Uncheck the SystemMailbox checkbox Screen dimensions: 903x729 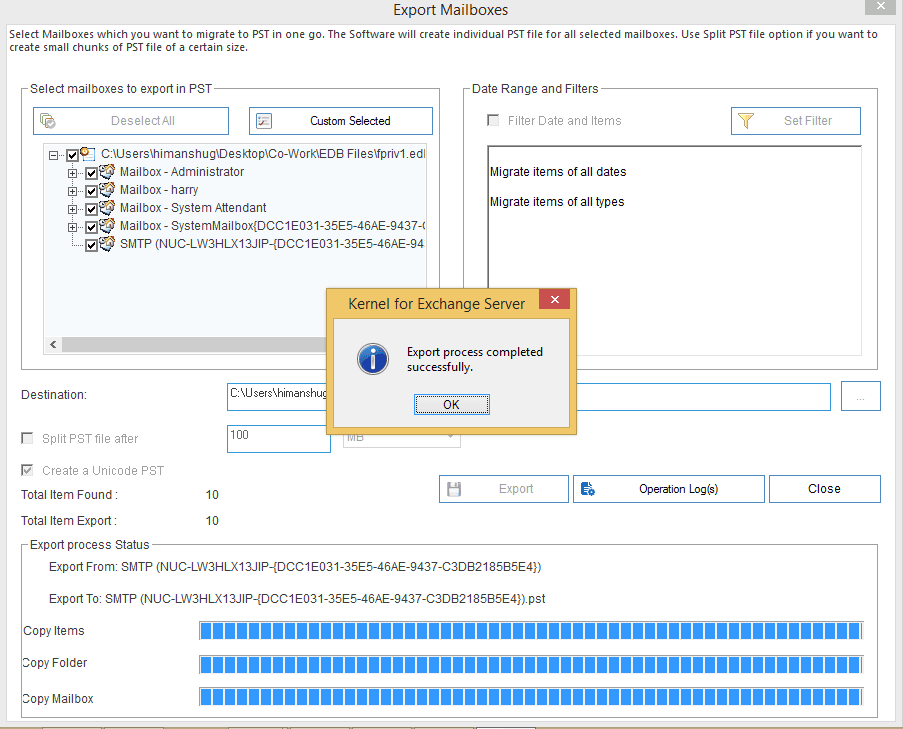click(x=91, y=227)
